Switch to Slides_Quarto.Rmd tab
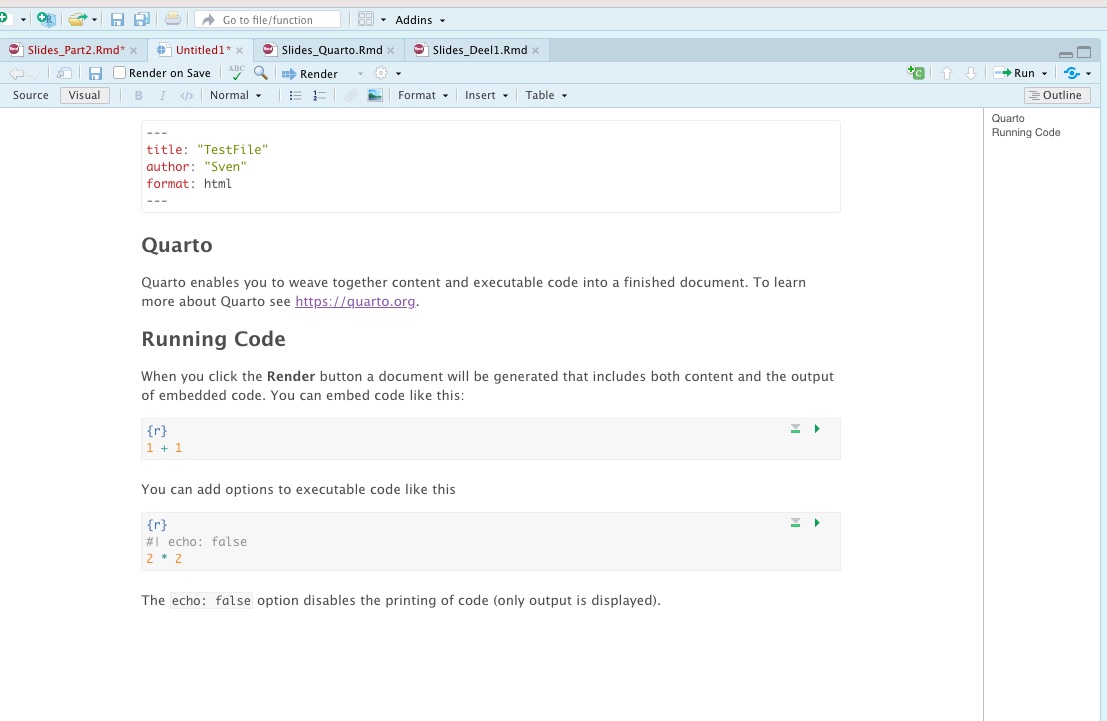Screen dimensions: 1107x721 tap(331, 50)
